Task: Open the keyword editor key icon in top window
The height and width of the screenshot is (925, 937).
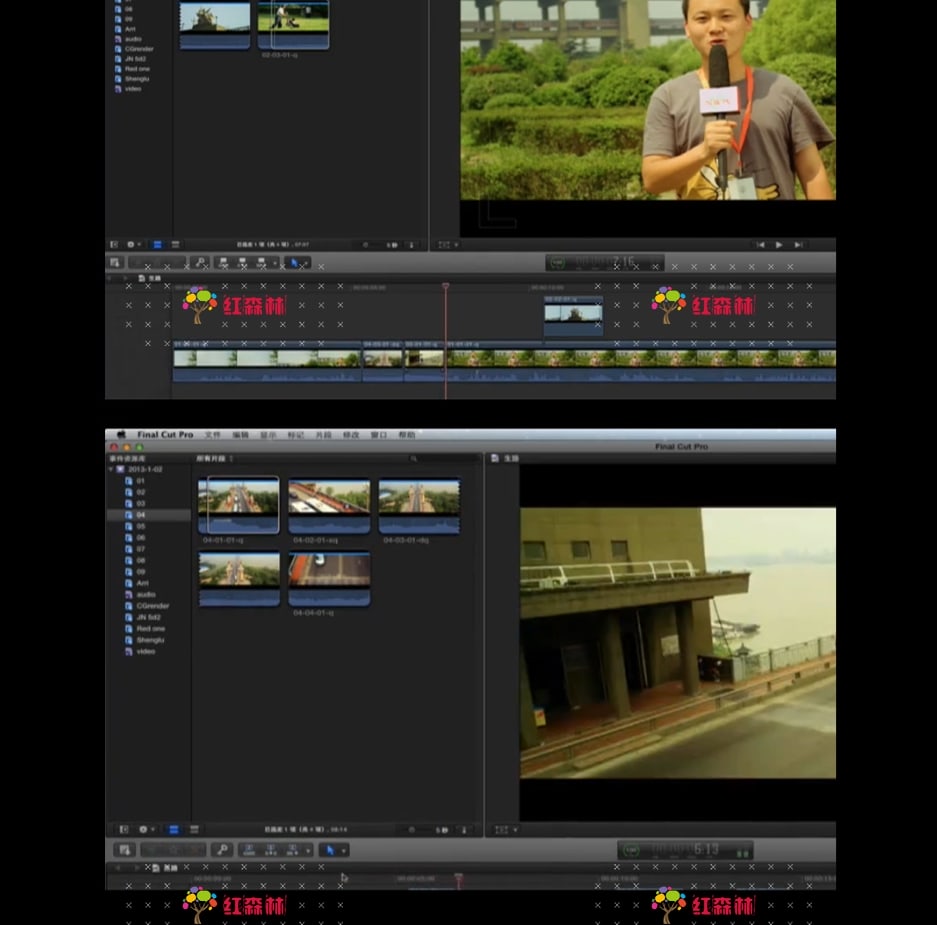Action: 201,262
